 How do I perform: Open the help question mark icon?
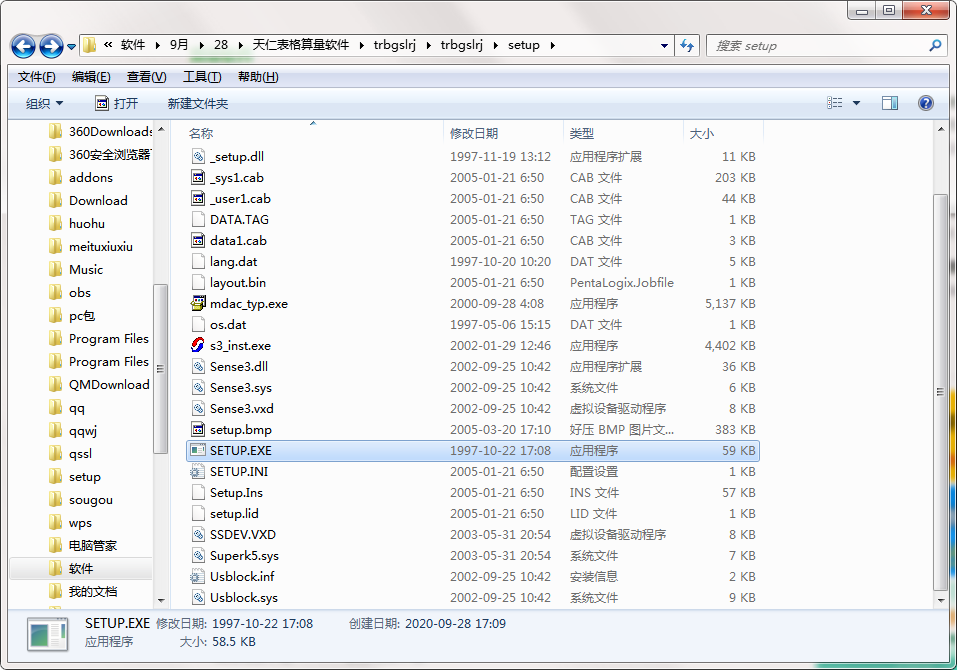coord(925,103)
